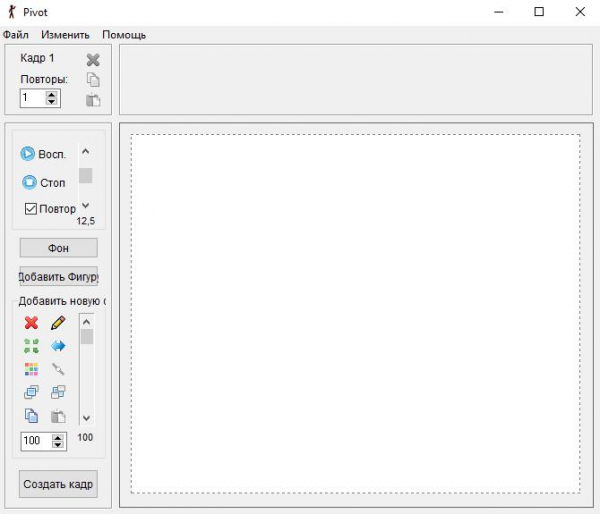
Task: Open the Файл menu
Action: pos(16,35)
